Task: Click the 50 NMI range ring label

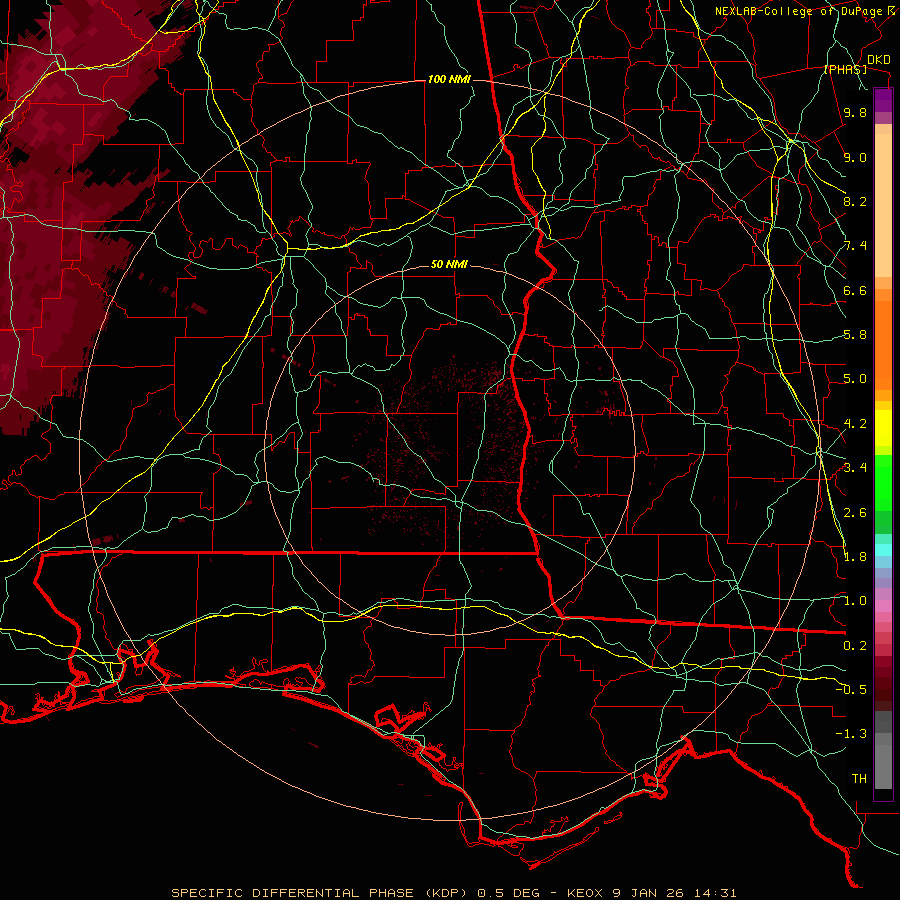Action: [x=449, y=265]
